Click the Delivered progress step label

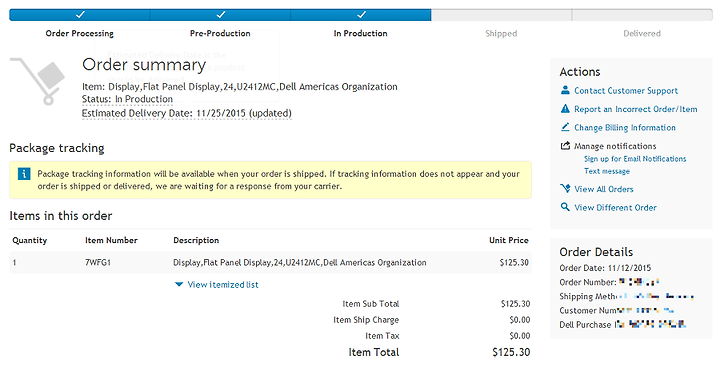(641, 33)
